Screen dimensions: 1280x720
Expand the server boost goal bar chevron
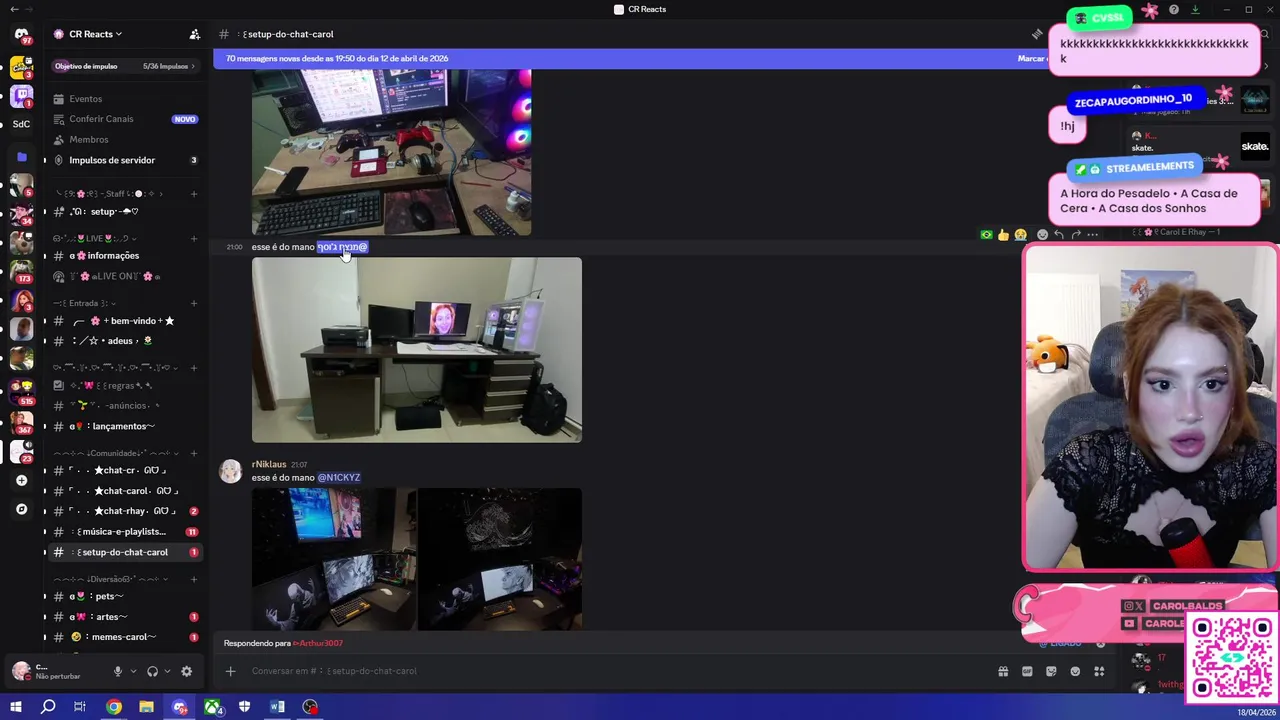tap(193, 66)
